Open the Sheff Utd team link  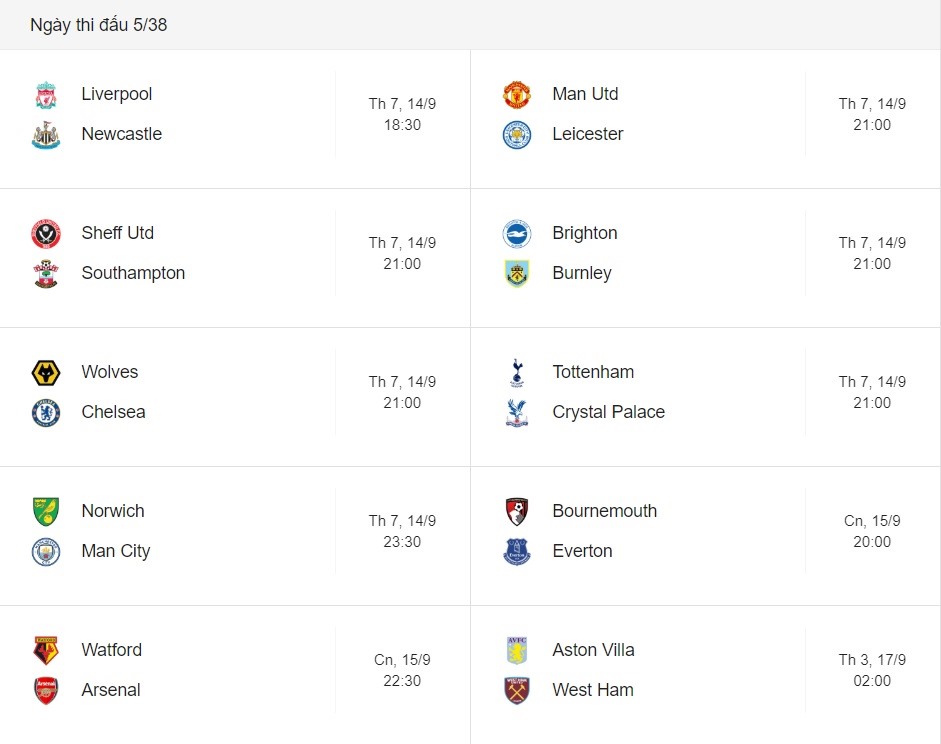[118, 233]
